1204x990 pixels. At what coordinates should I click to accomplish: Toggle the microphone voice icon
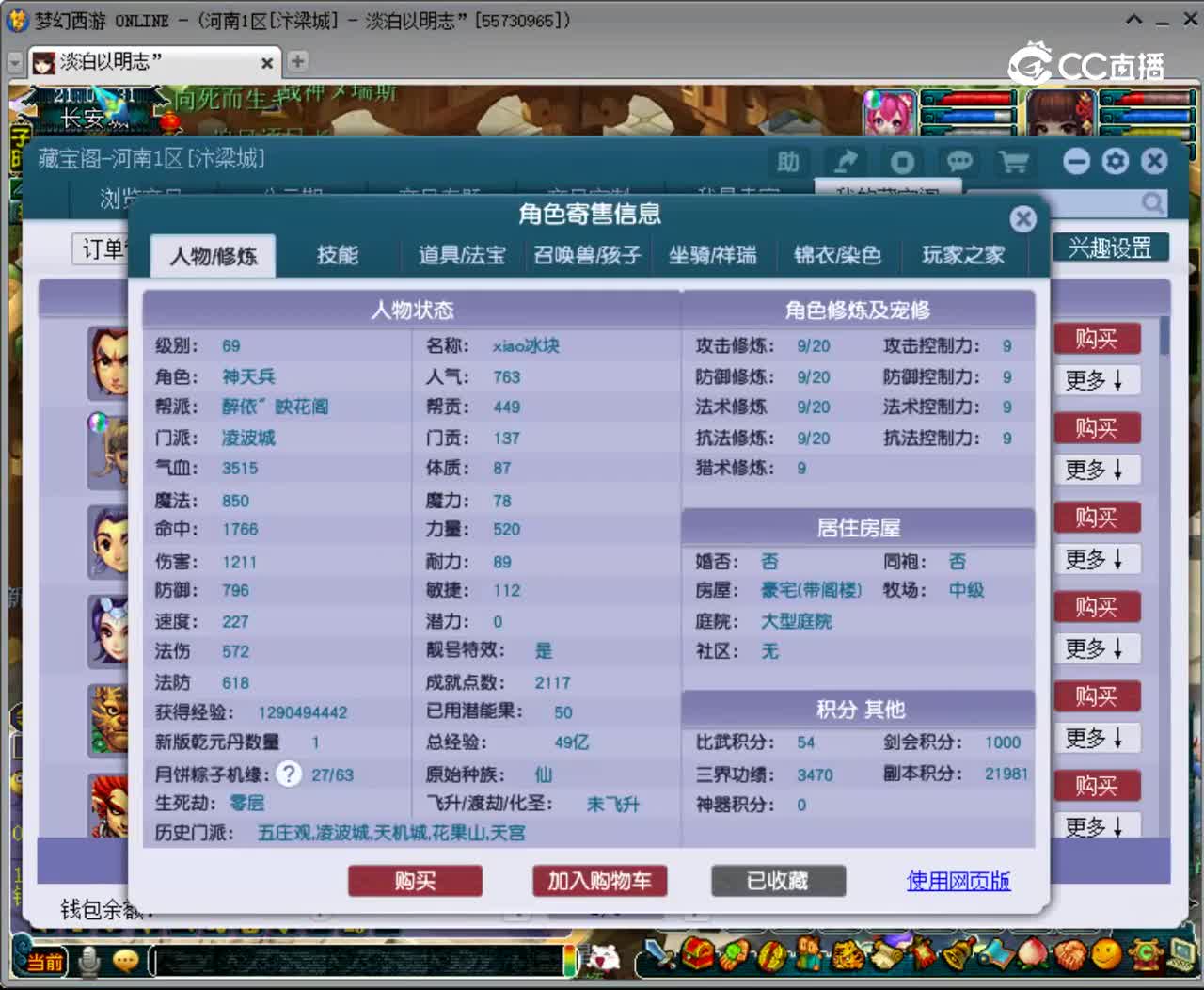coord(89,960)
